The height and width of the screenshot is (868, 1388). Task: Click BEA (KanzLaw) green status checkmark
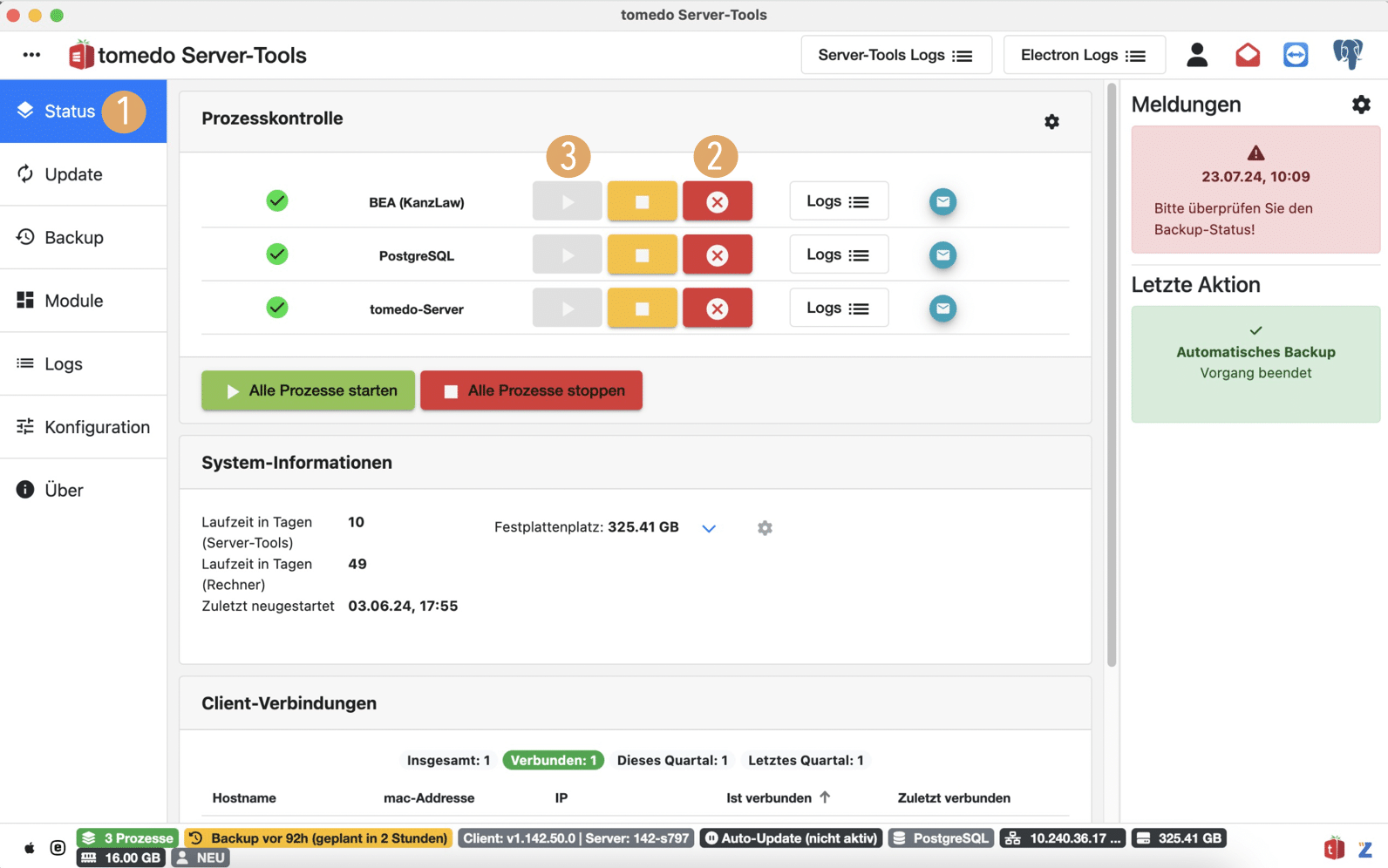click(277, 201)
